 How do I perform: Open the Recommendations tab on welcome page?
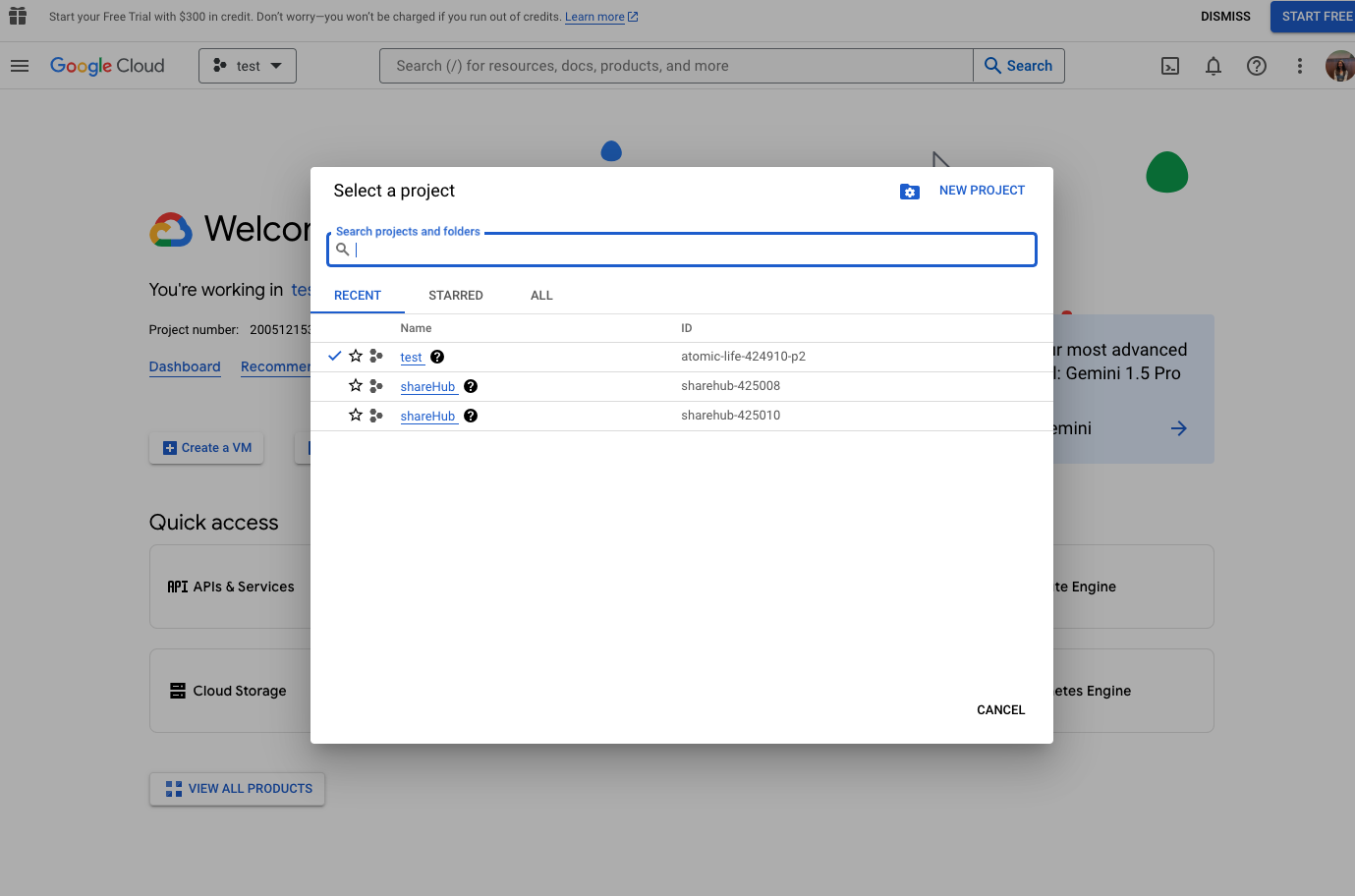click(276, 366)
